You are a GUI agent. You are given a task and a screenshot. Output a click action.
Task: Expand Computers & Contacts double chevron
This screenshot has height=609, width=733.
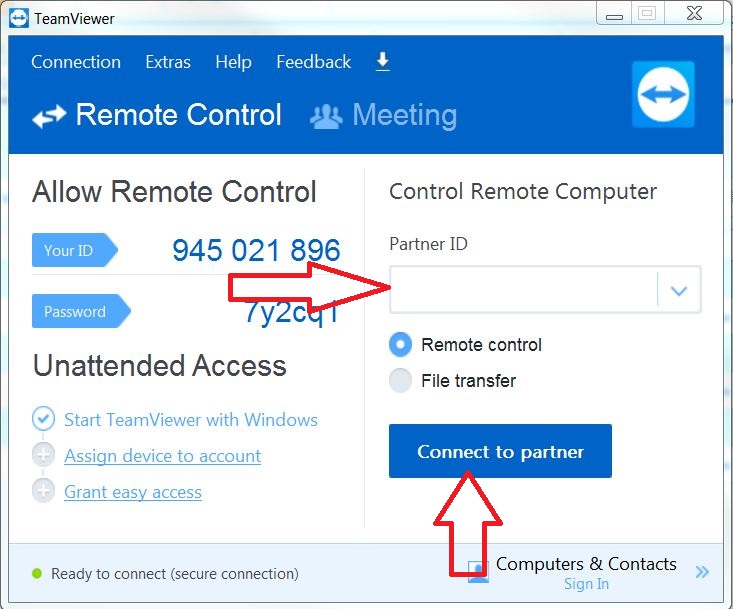coord(702,572)
